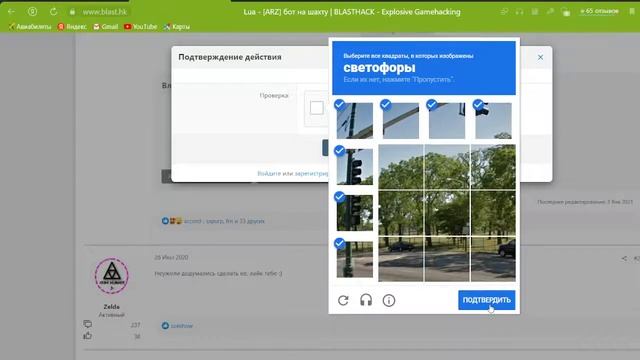Click the bookmark icon at toolbar end
This screenshot has height=360, width=640.
pyautogui.click(x=632, y=12)
